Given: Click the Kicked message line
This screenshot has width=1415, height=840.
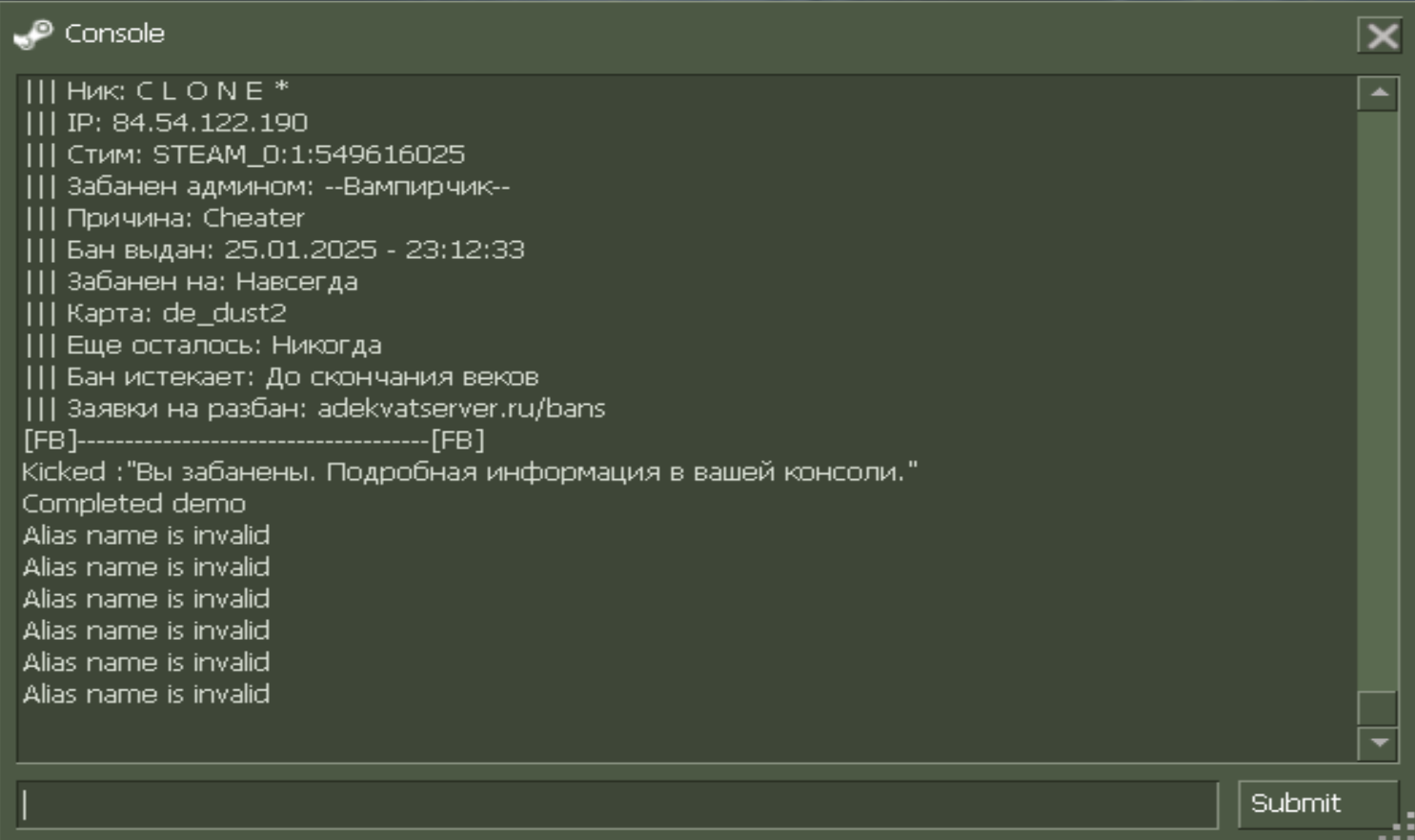Looking at the screenshot, I should (470, 472).
